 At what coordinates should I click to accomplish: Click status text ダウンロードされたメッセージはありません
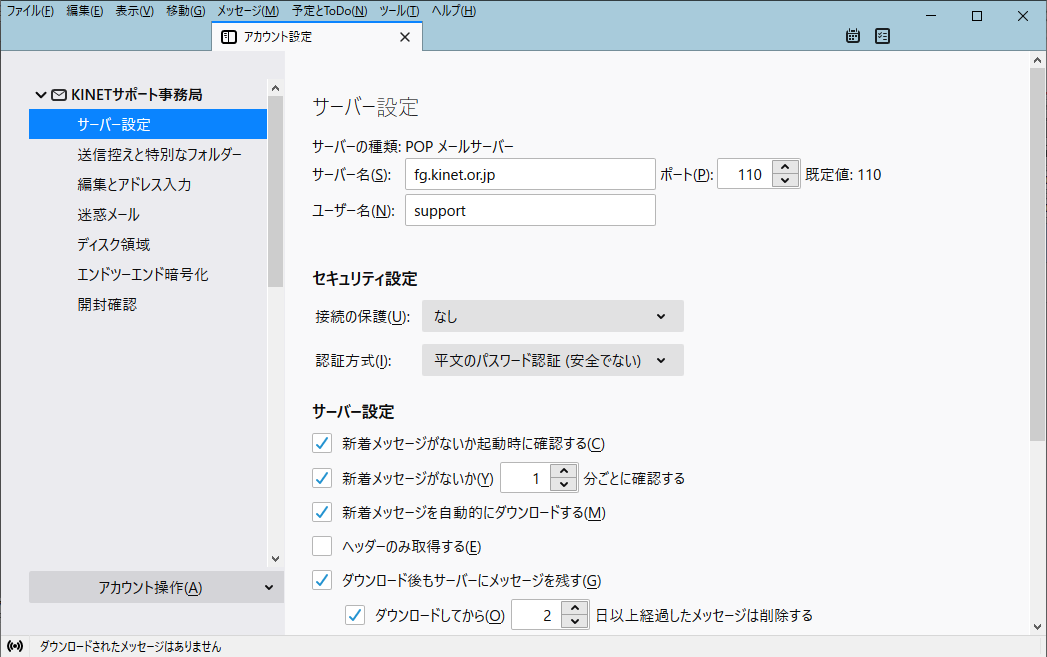click(130, 646)
